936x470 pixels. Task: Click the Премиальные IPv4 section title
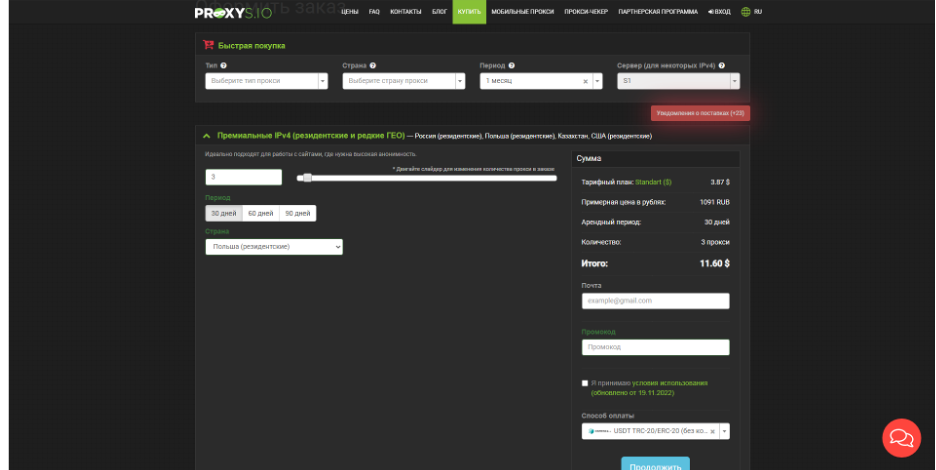pyautogui.click(x=311, y=136)
